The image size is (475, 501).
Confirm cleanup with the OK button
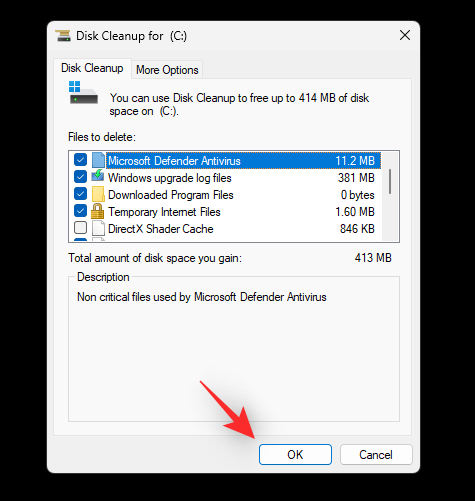(295, 454)
